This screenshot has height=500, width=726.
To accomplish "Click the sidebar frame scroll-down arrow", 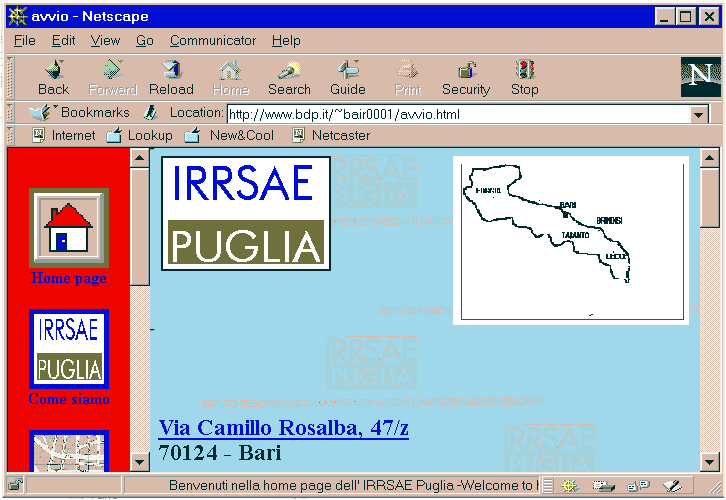I will [x=139, y=462].
